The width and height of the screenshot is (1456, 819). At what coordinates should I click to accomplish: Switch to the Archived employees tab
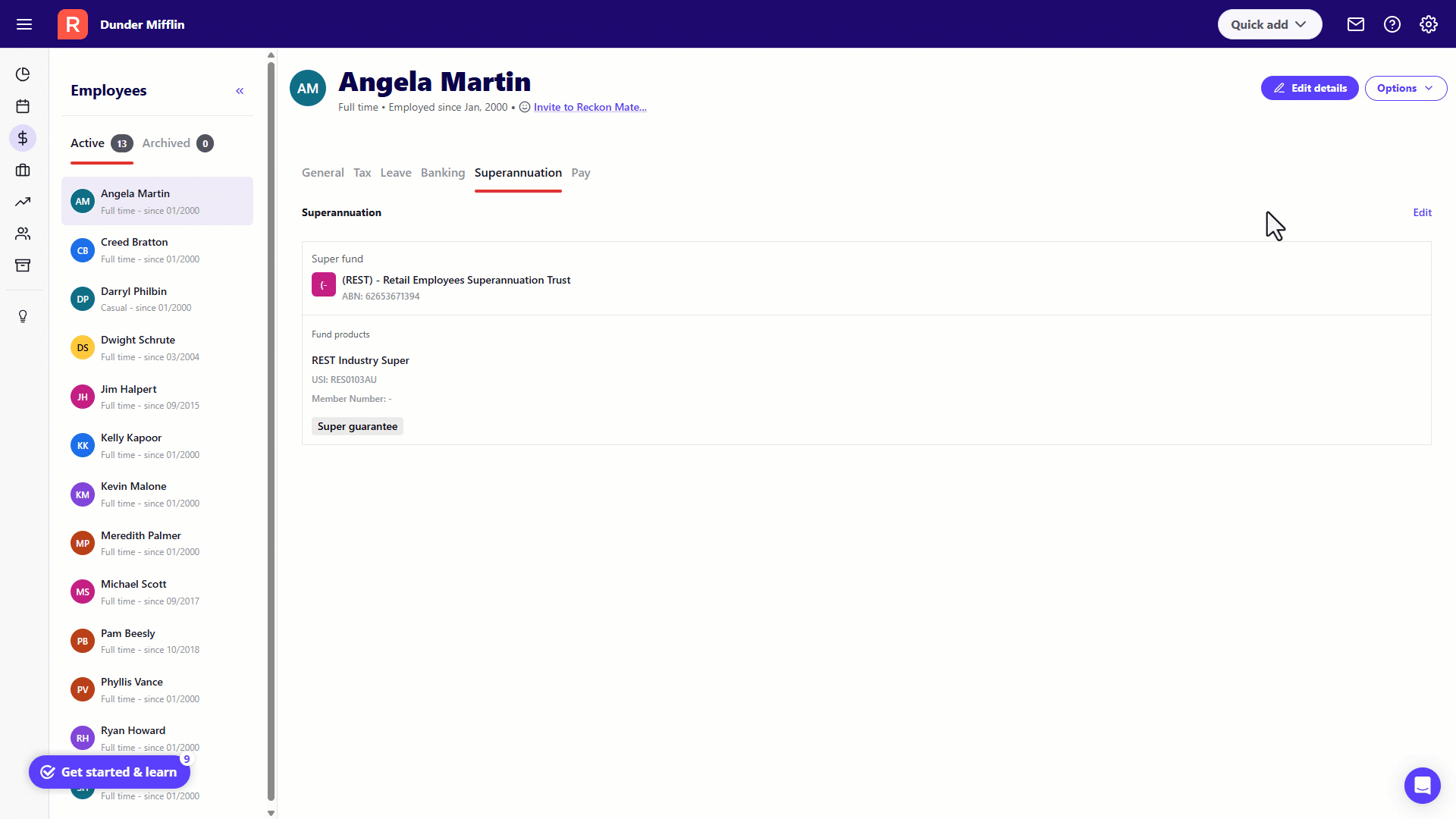(167, 143)
